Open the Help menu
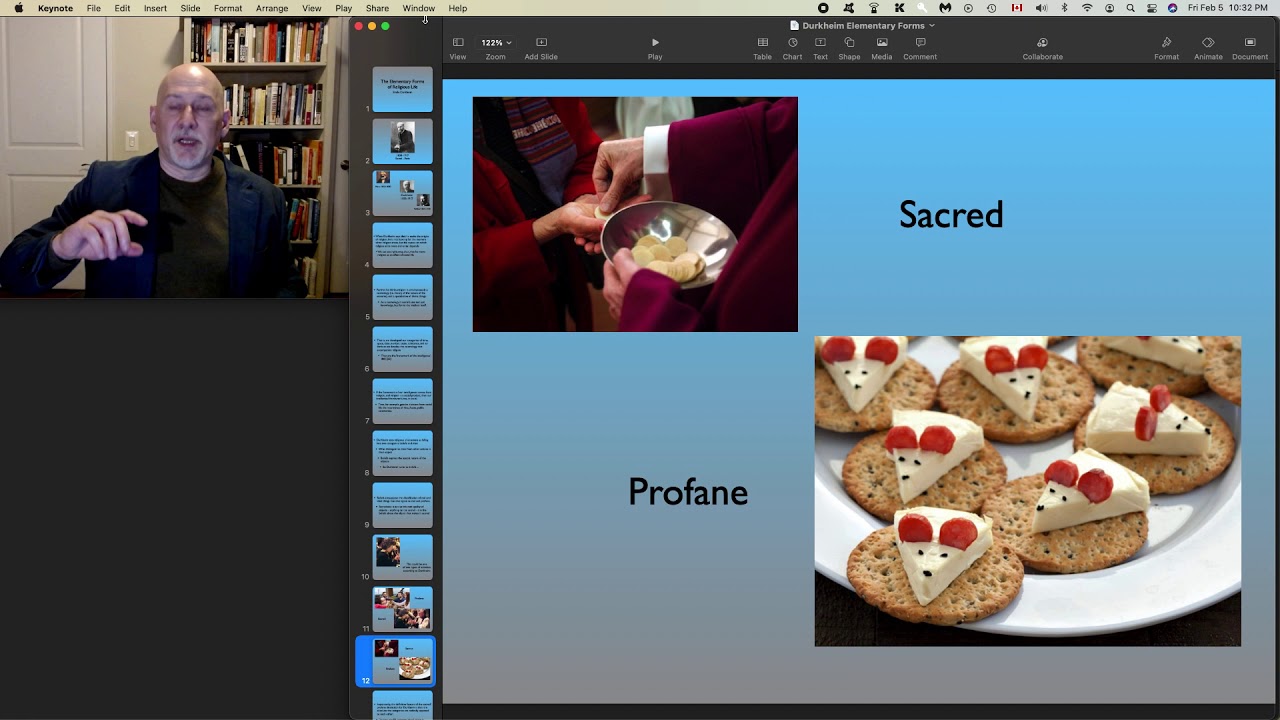Screen dimensions: 1280x720 coord(458,8)
